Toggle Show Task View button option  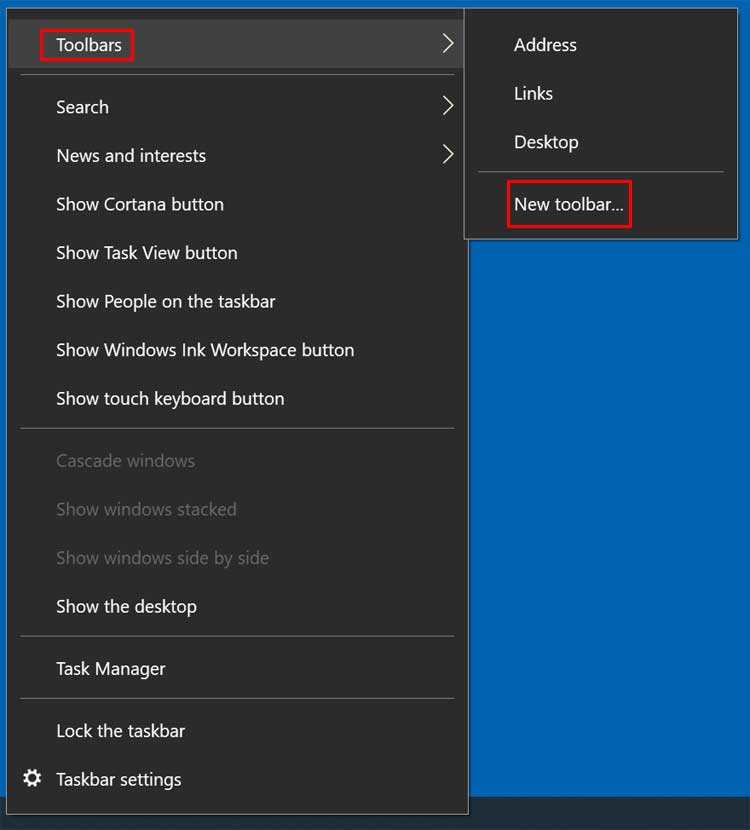236,253
